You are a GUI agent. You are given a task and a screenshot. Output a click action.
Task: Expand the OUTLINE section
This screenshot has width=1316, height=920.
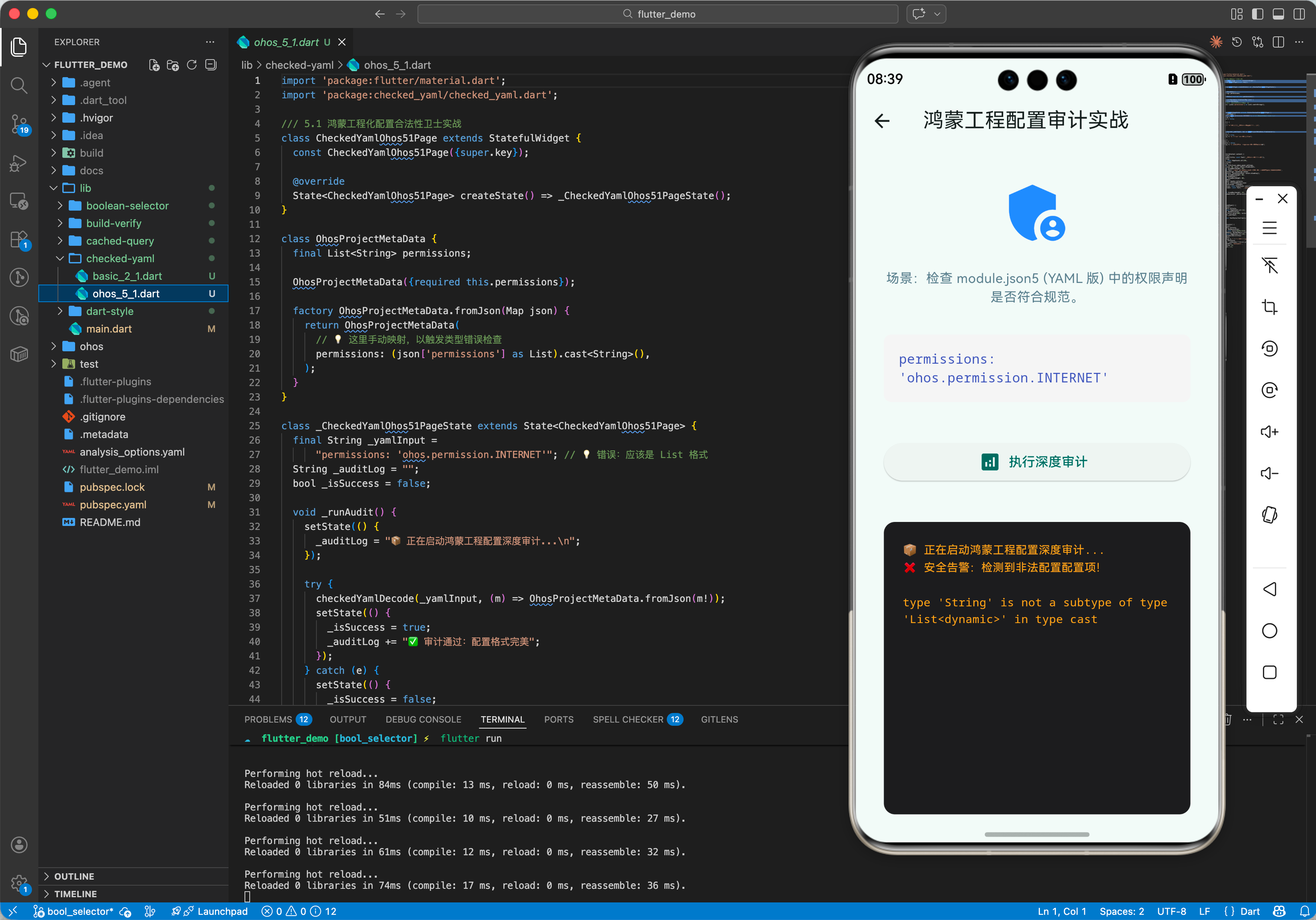(x=74, y=876)
